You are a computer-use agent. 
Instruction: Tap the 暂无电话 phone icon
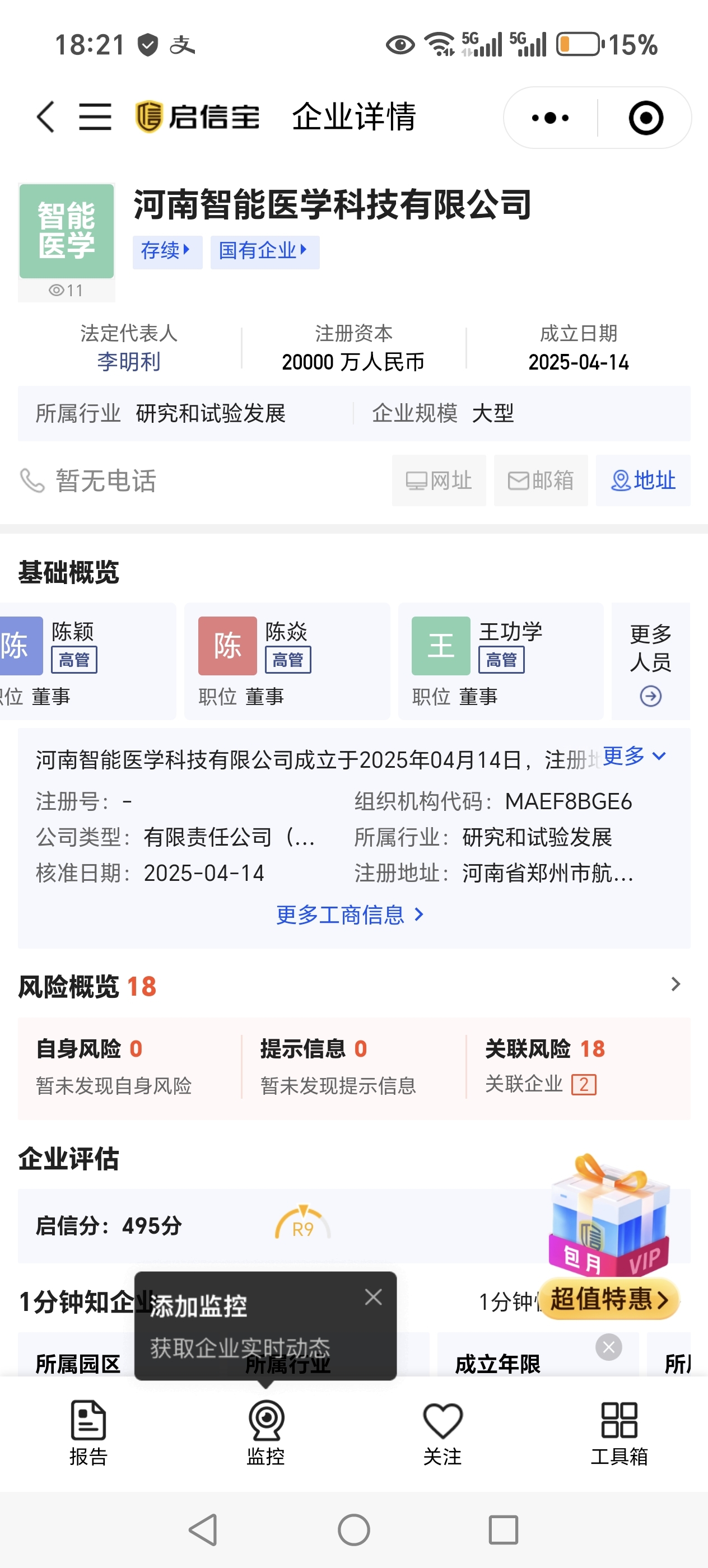pyautogui.click(x=33, y=480)
